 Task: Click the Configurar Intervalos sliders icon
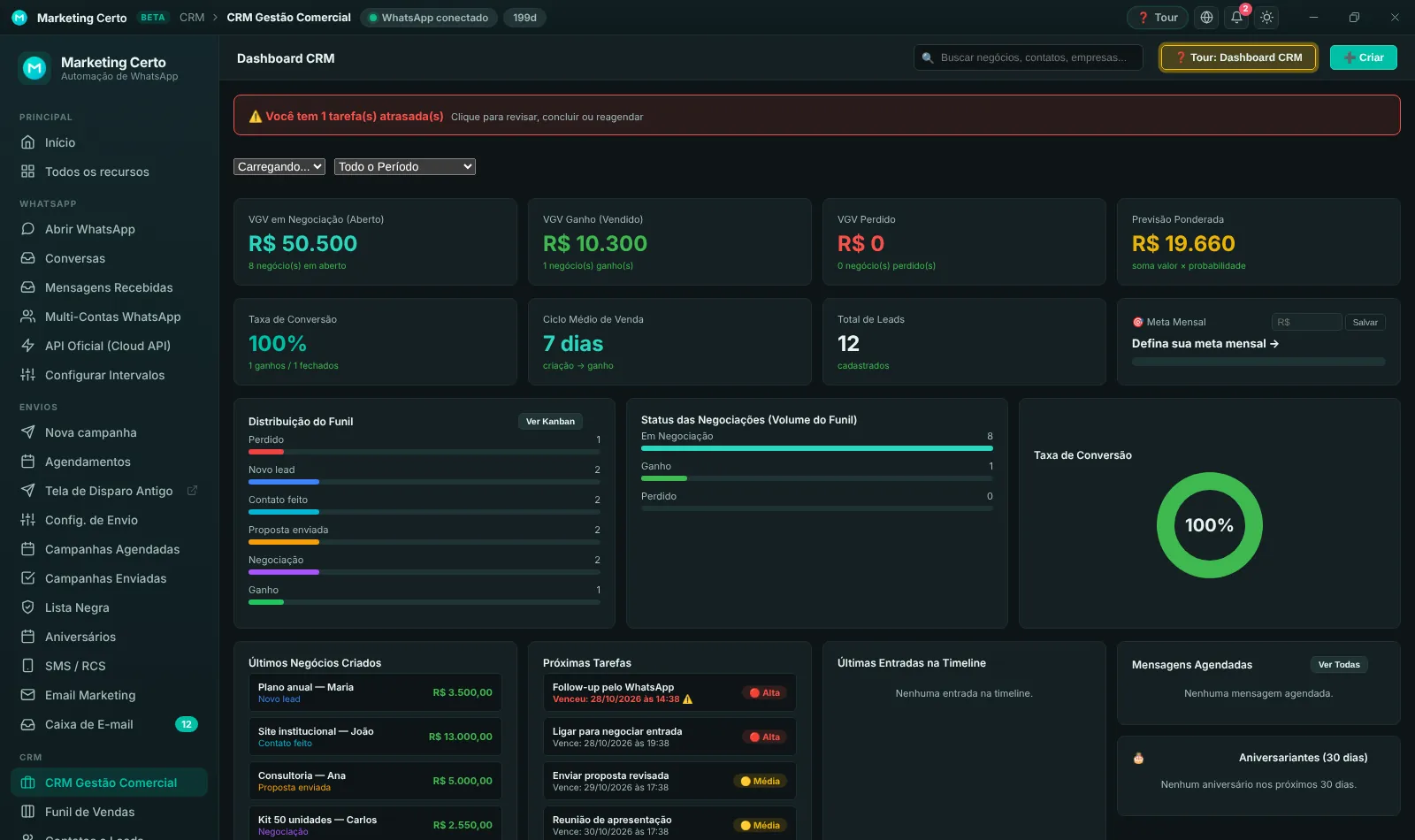click(27, 375)
